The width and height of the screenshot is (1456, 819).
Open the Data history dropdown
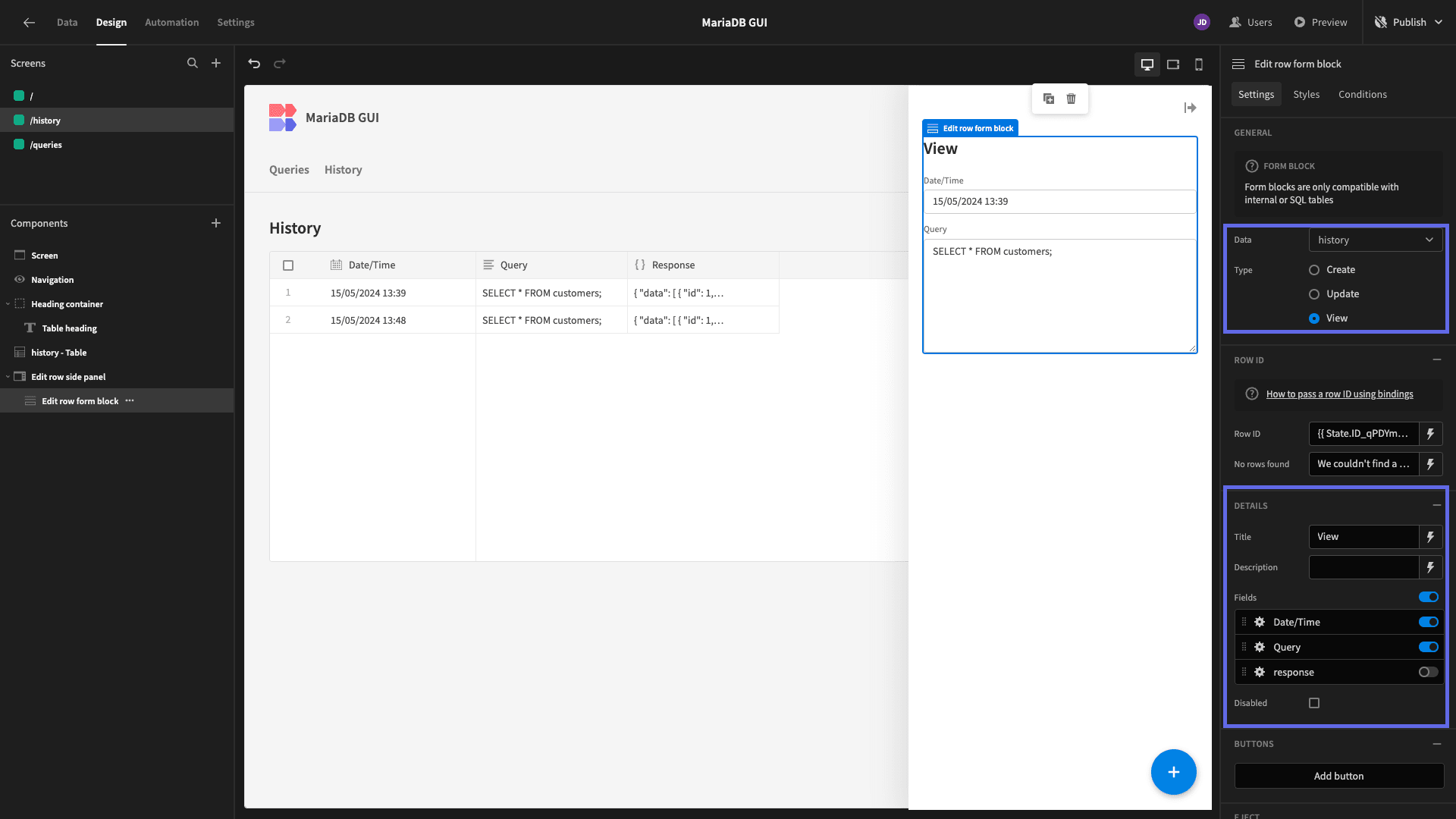pos(1376,240)
